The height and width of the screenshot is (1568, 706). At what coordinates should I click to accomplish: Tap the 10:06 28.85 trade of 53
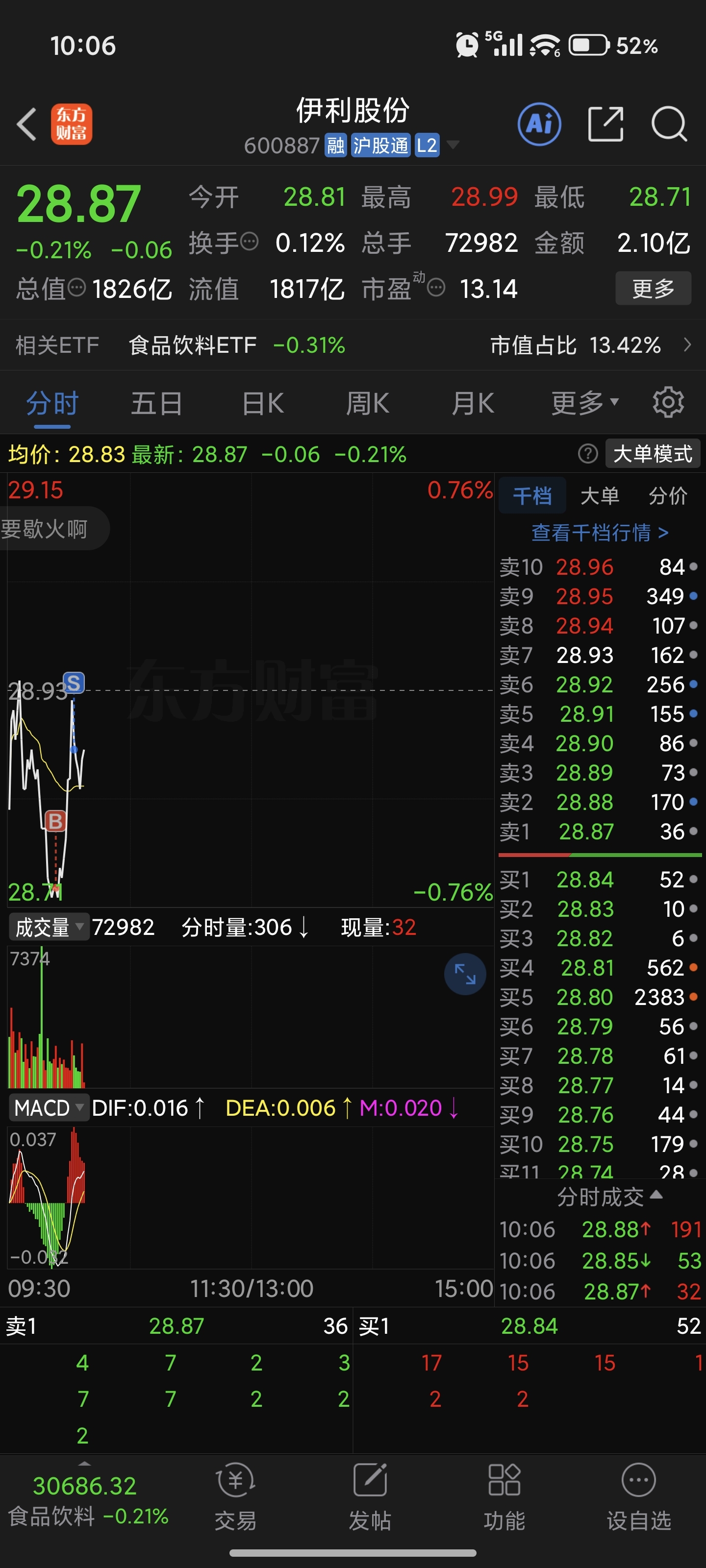click(x=601, y=1260)
